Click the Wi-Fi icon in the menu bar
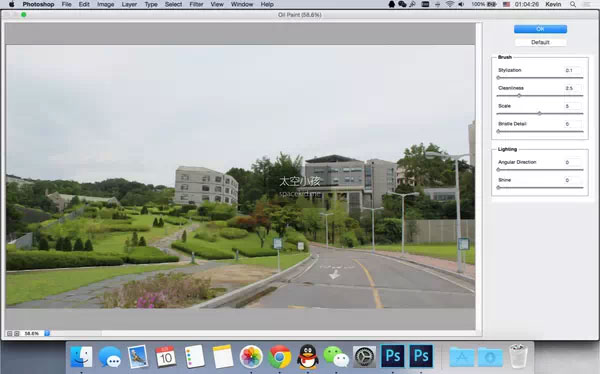 [450, 4]
